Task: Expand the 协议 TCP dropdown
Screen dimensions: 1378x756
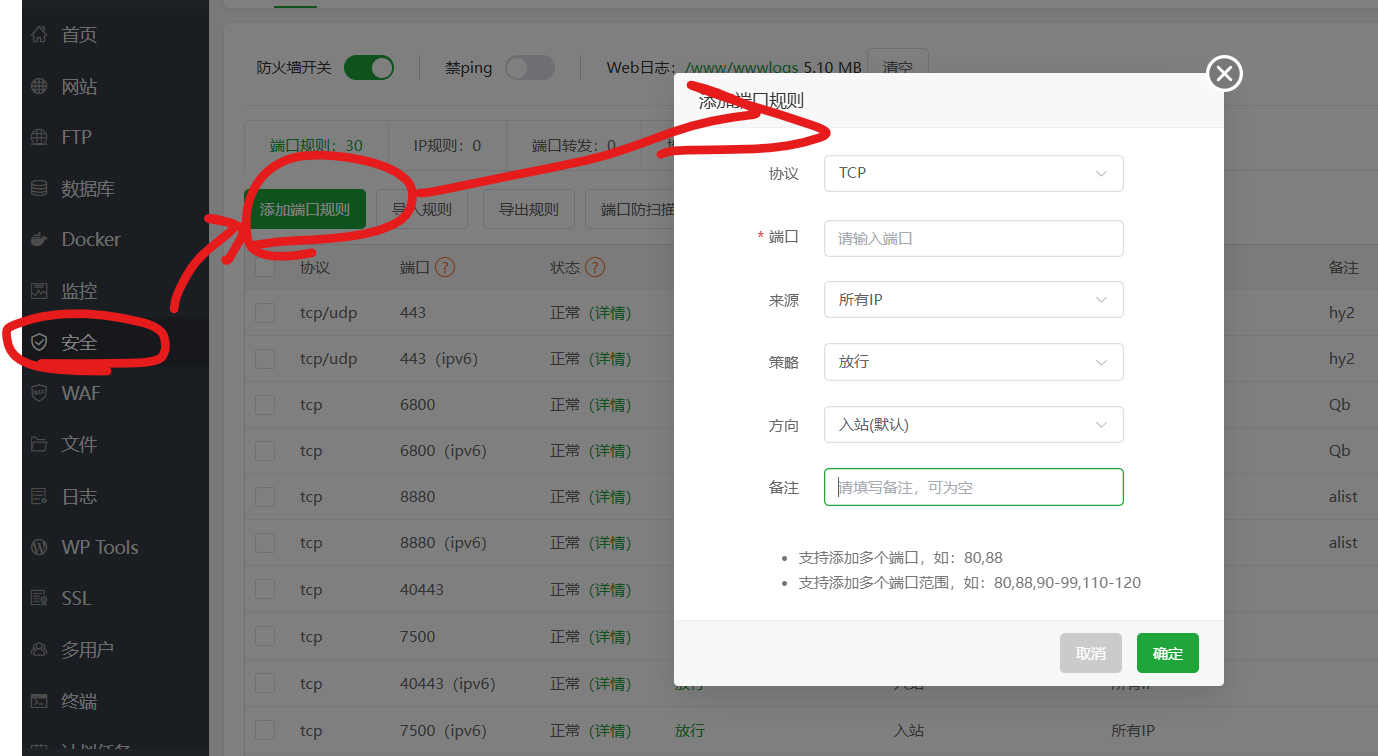Action: pos(973,173)
